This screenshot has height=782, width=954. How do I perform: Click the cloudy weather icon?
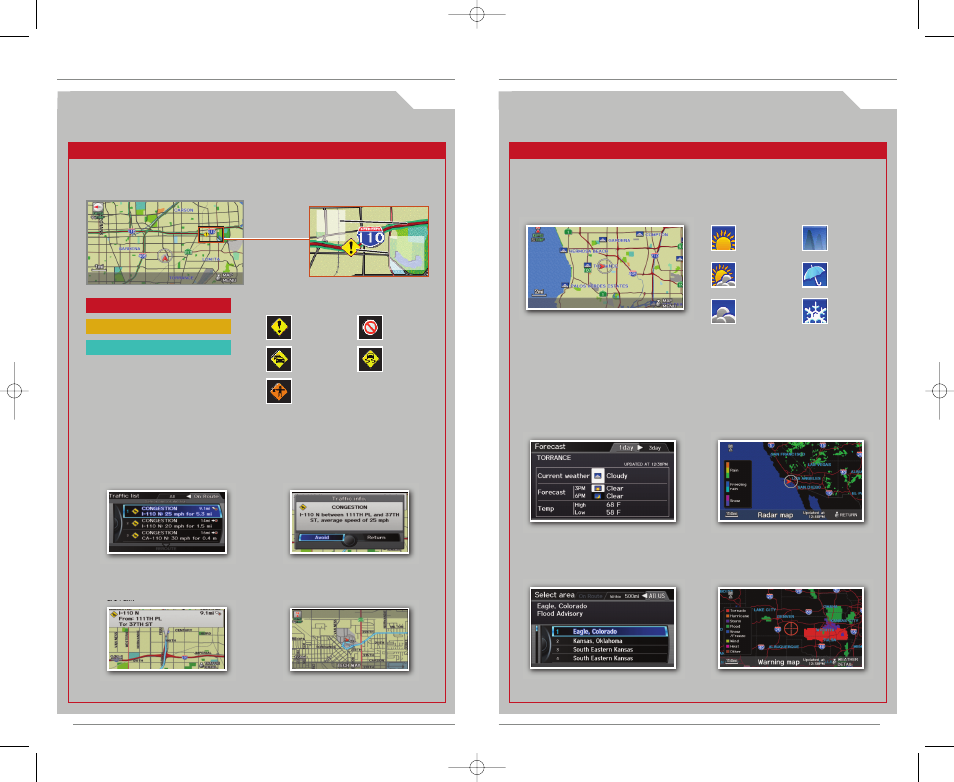[x=723, y=311]
